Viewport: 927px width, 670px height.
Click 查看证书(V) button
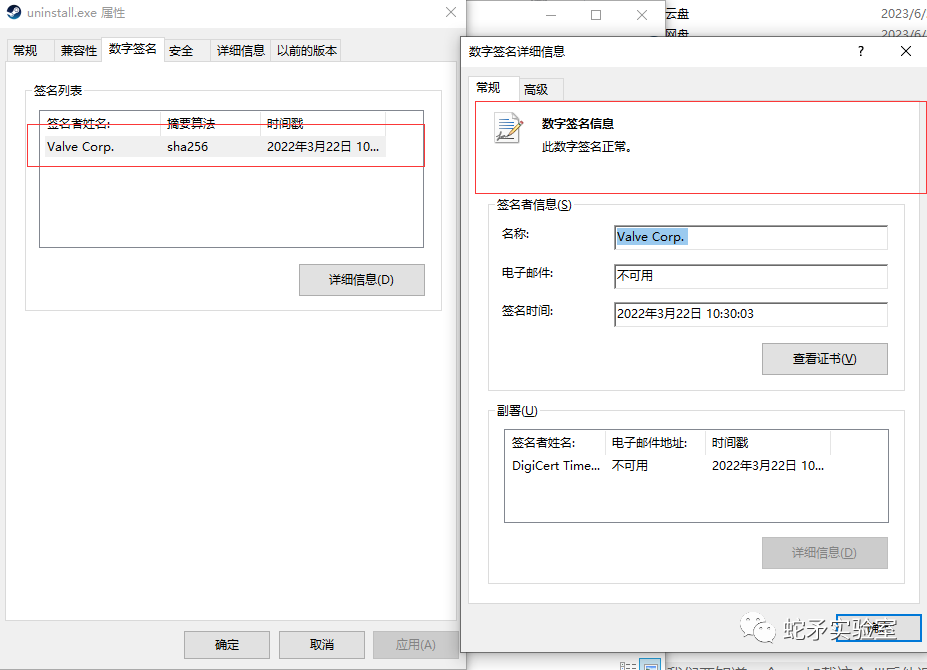pos(825,359)
